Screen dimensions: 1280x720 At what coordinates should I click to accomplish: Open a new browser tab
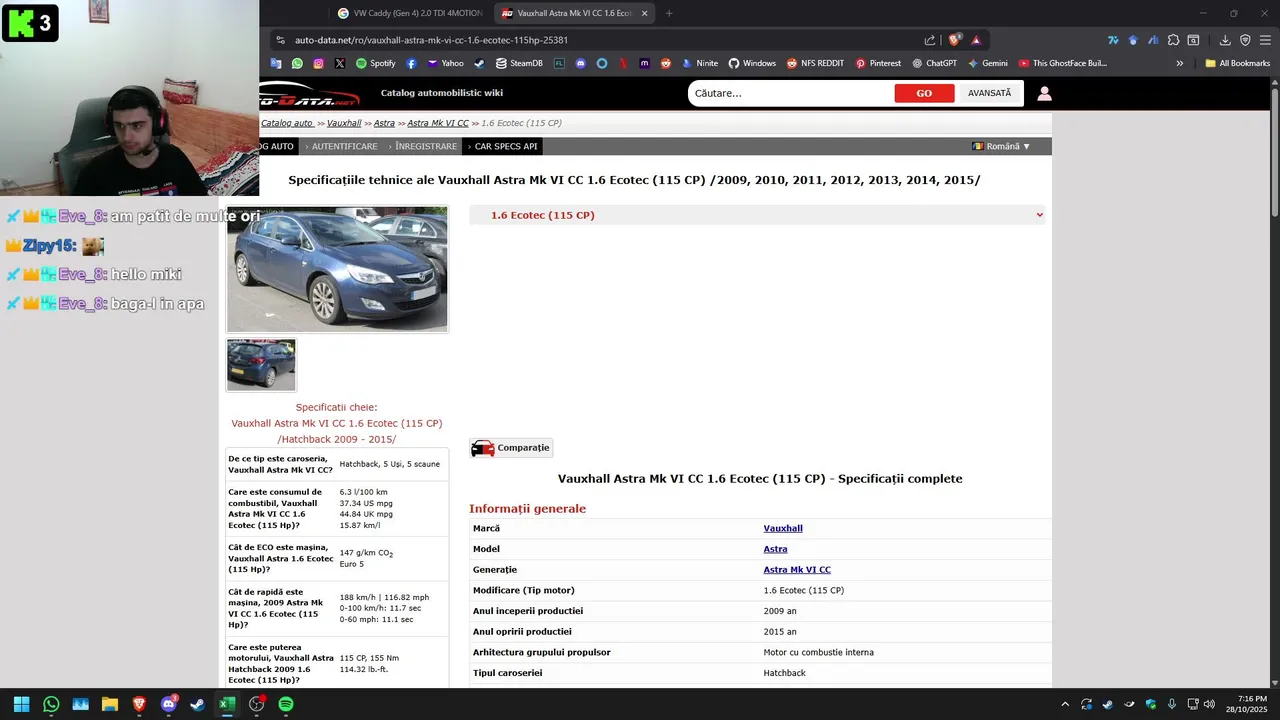pos(669,13)
